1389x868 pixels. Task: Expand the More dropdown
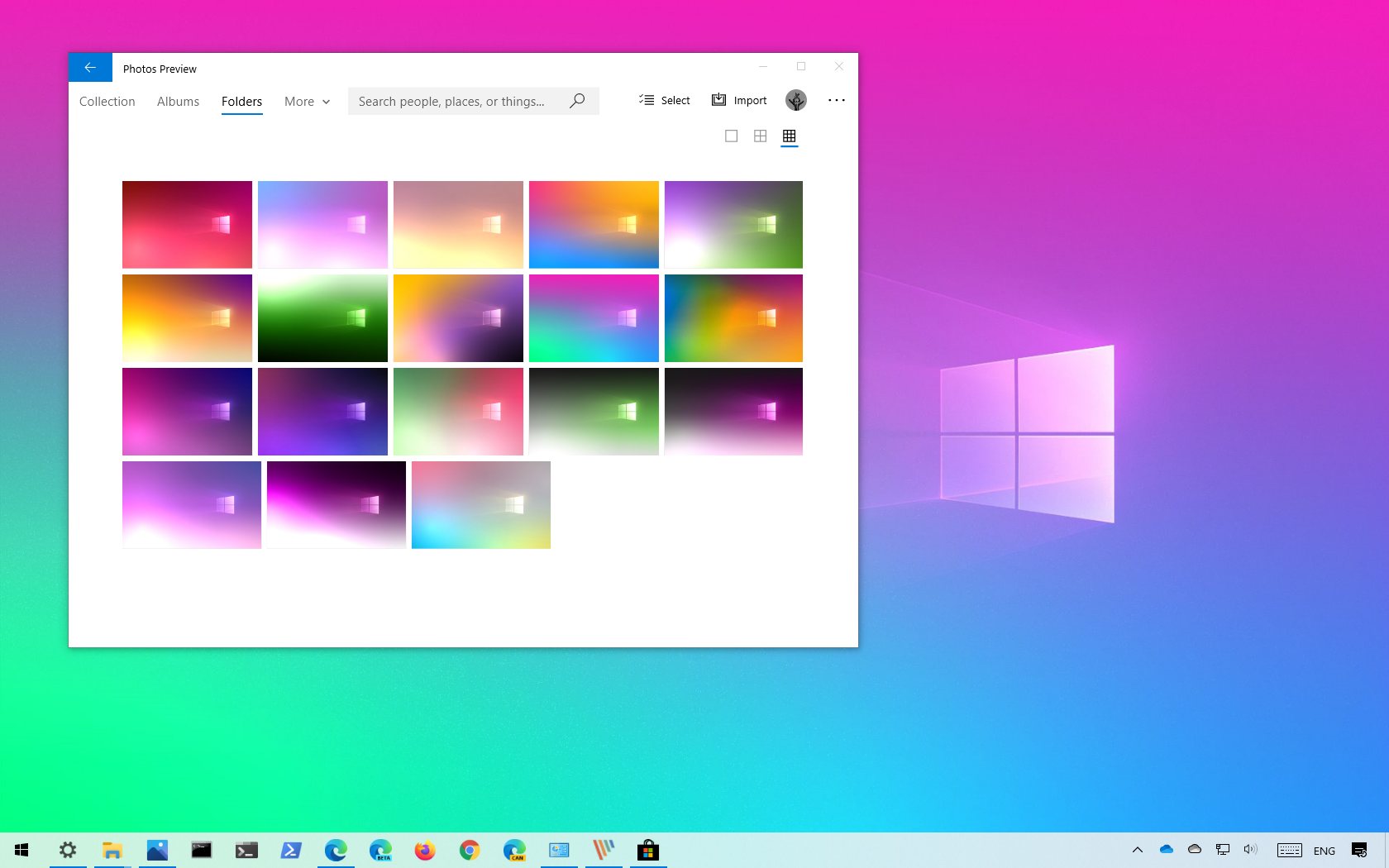tap(307, 101)
